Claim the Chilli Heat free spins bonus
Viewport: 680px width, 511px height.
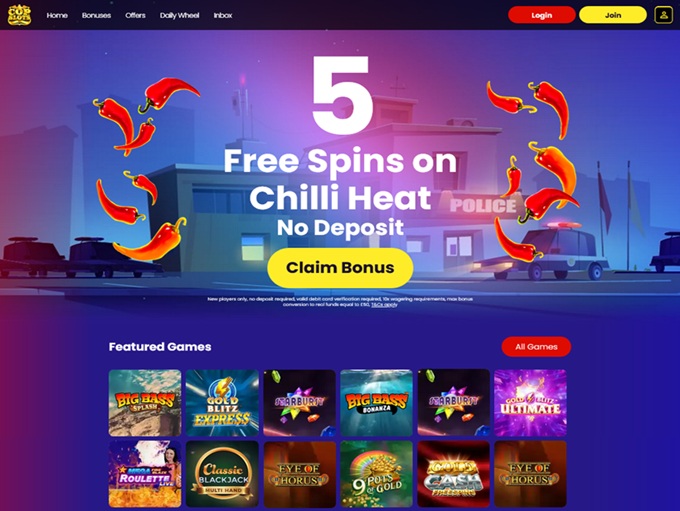tap(340, 268)
